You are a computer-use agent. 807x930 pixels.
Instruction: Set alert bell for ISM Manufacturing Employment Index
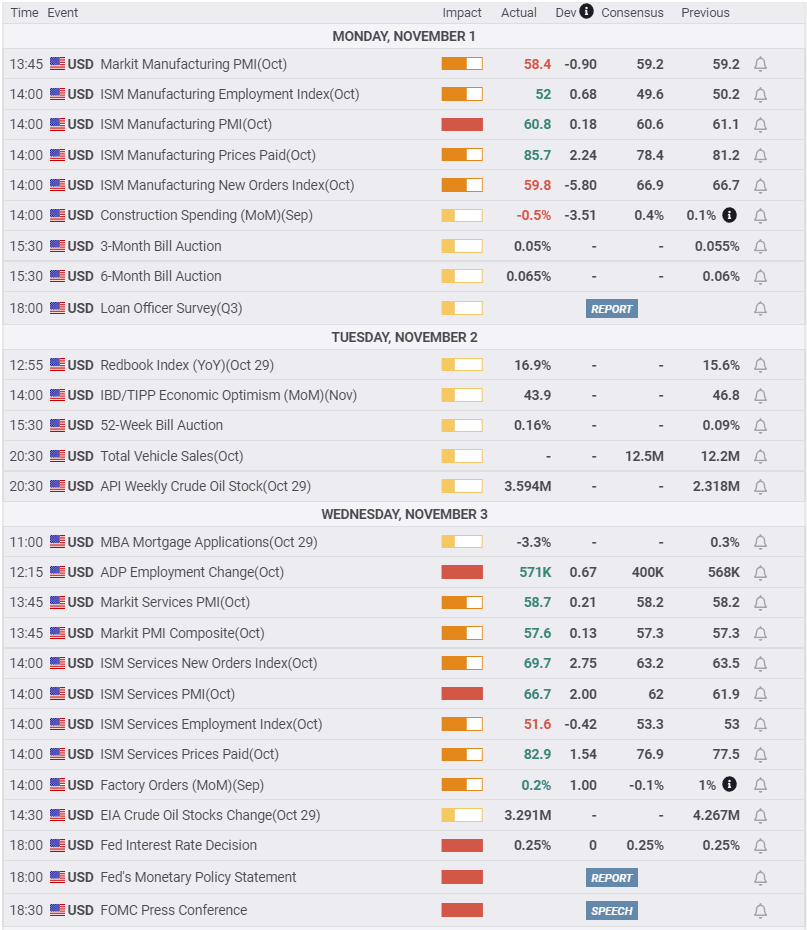click(760, 94)
